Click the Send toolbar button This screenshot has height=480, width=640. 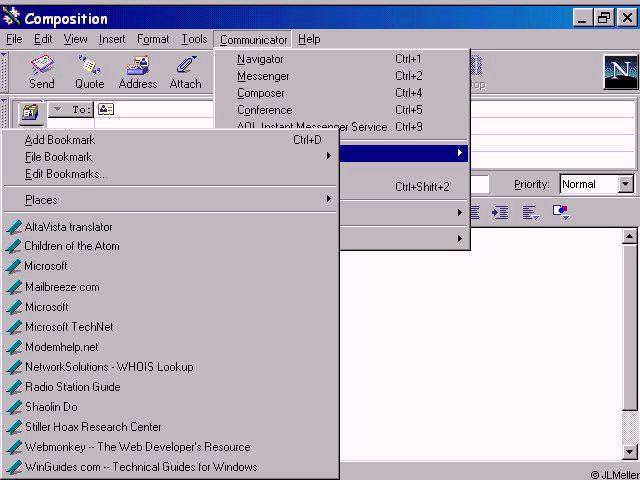(42, 73)
